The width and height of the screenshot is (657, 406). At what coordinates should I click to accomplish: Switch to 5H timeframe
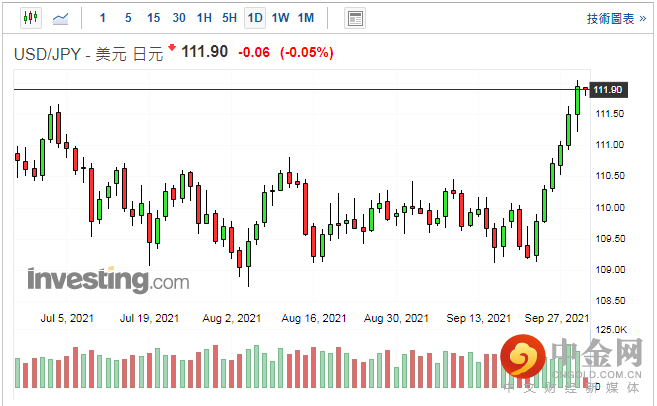(x=229, y=18)
